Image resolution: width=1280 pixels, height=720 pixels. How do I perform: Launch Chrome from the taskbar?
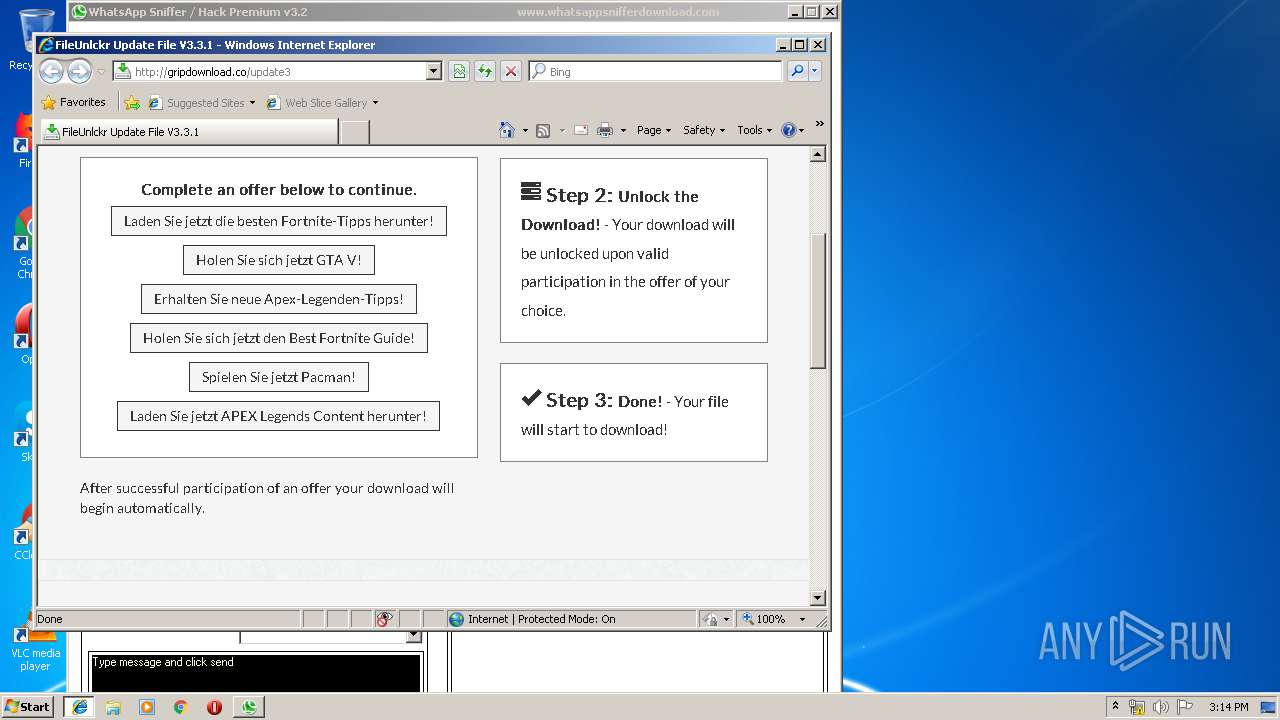(x=180, y=707)
